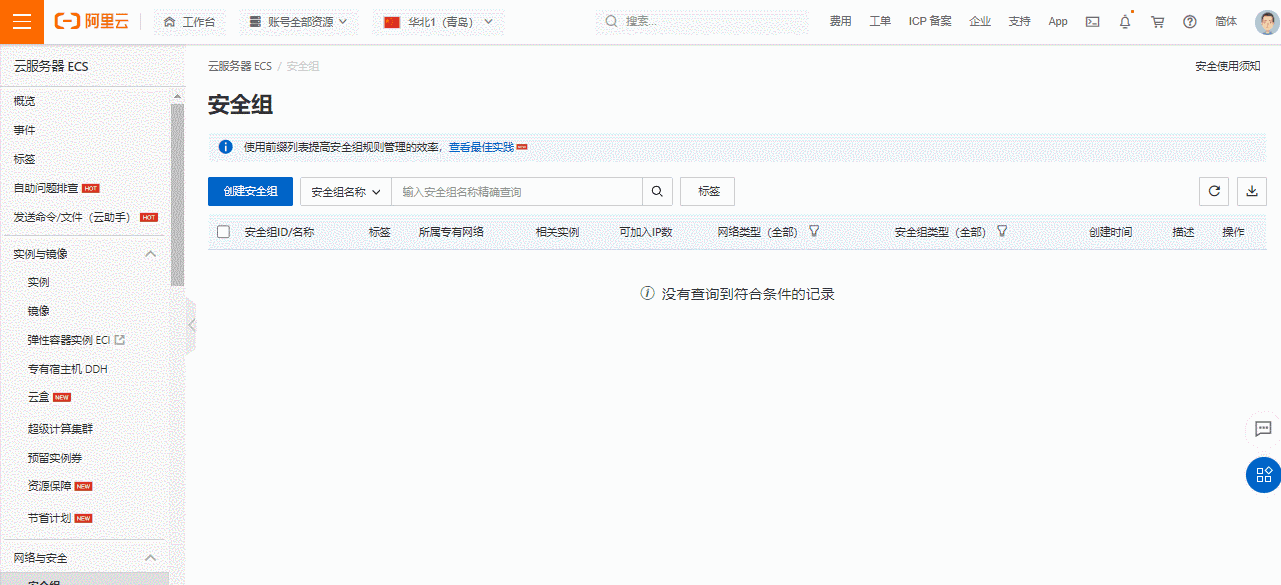The image size is (1281, 585).
Task: Expand the 安全组名称 search type dropdown
Action: [345, 191]
